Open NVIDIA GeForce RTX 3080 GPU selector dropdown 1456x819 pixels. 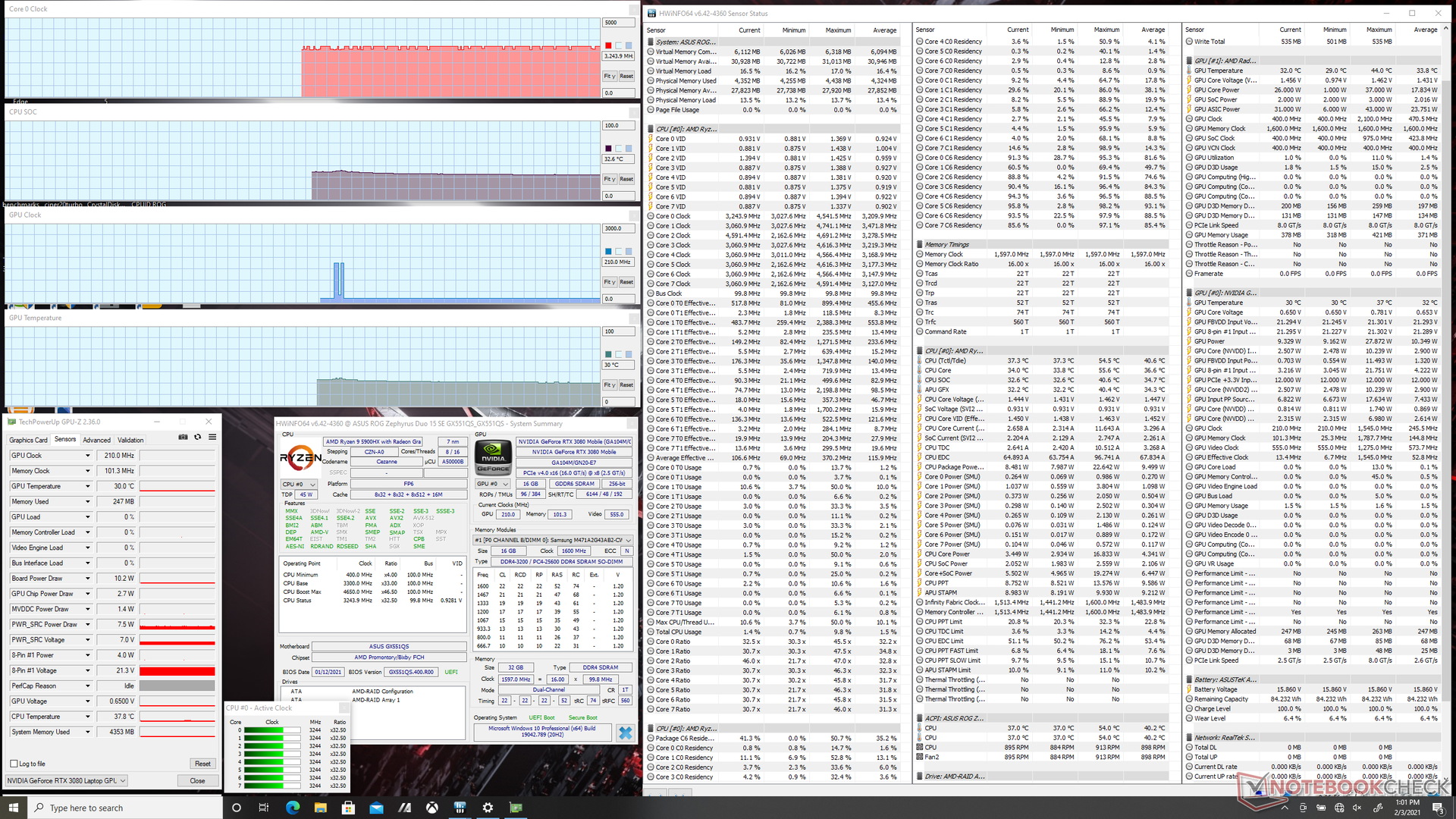coord(66,780)
